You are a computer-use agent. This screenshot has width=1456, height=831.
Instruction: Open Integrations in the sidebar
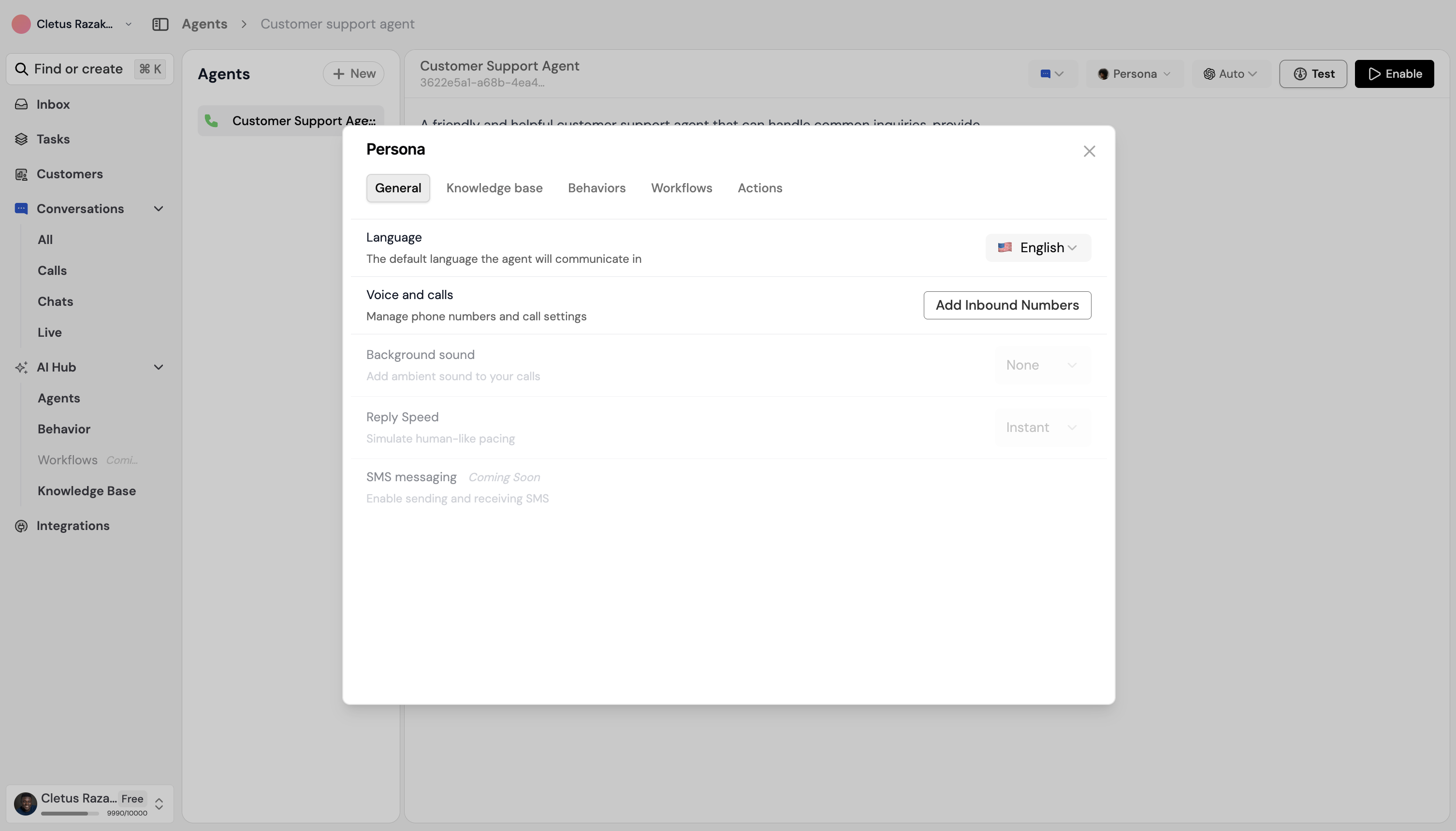coord(73,526)
